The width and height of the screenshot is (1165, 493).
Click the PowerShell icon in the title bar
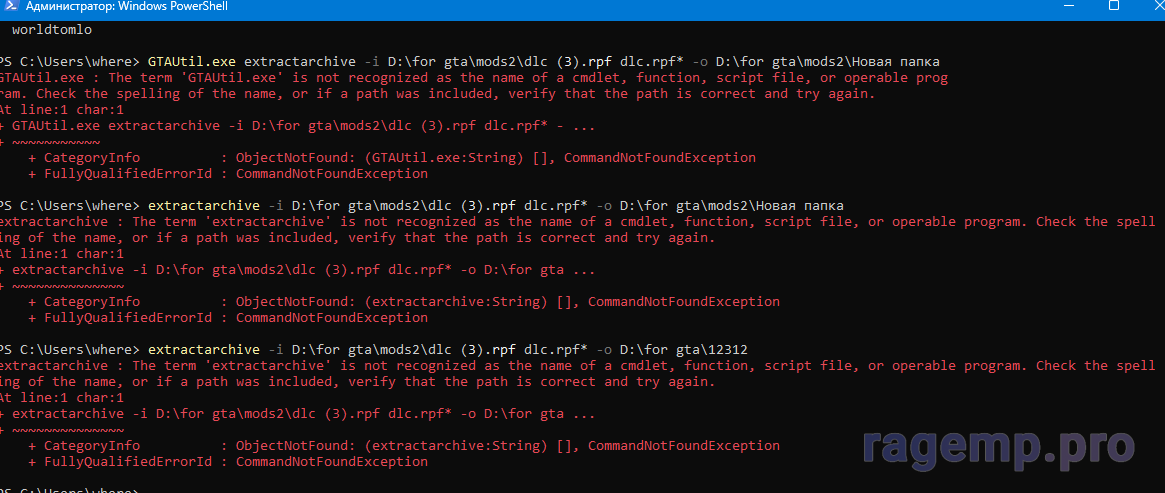click(6, 8)
